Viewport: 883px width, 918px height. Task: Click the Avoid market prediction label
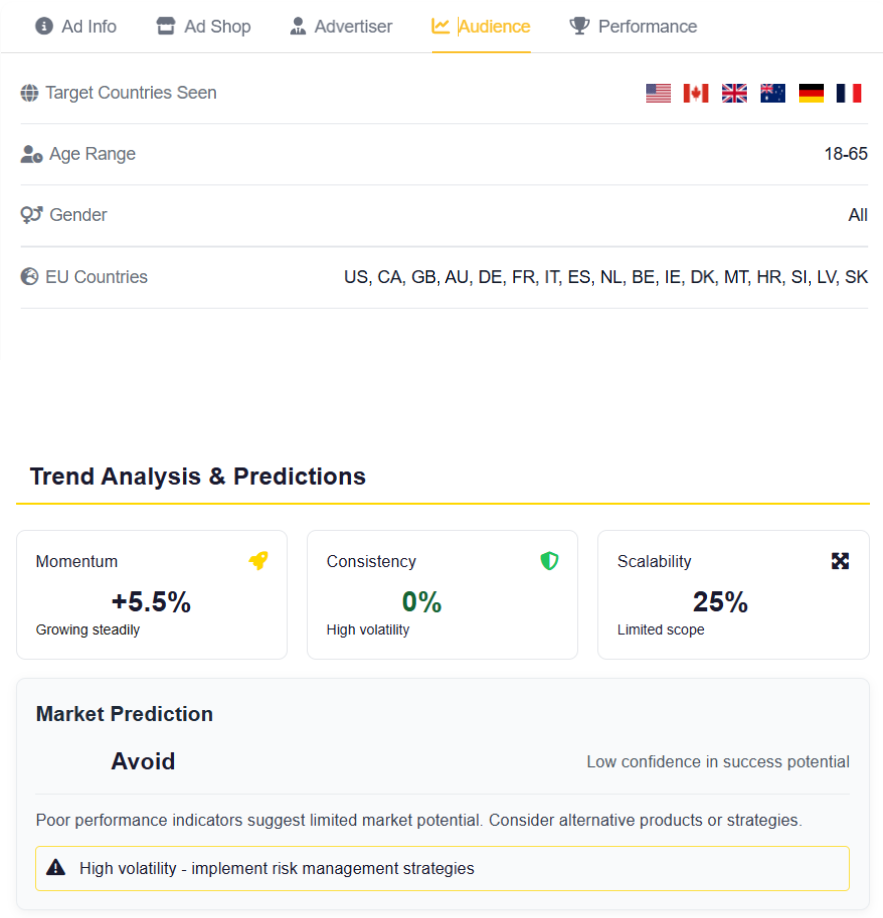143,761
